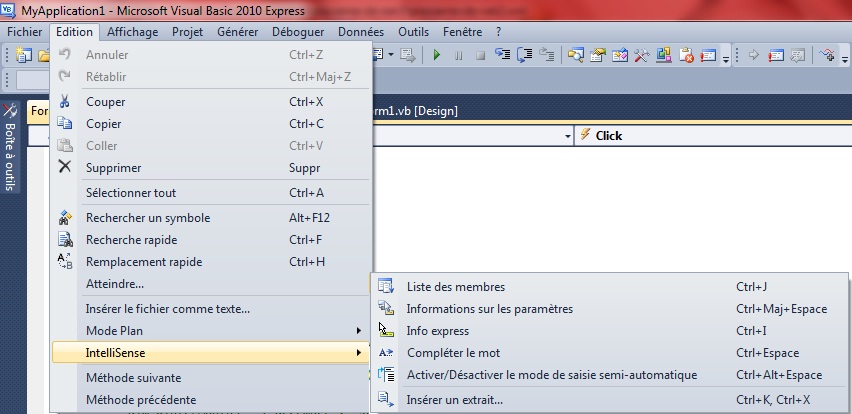Choose Méthode précédente menu entry

211,400
